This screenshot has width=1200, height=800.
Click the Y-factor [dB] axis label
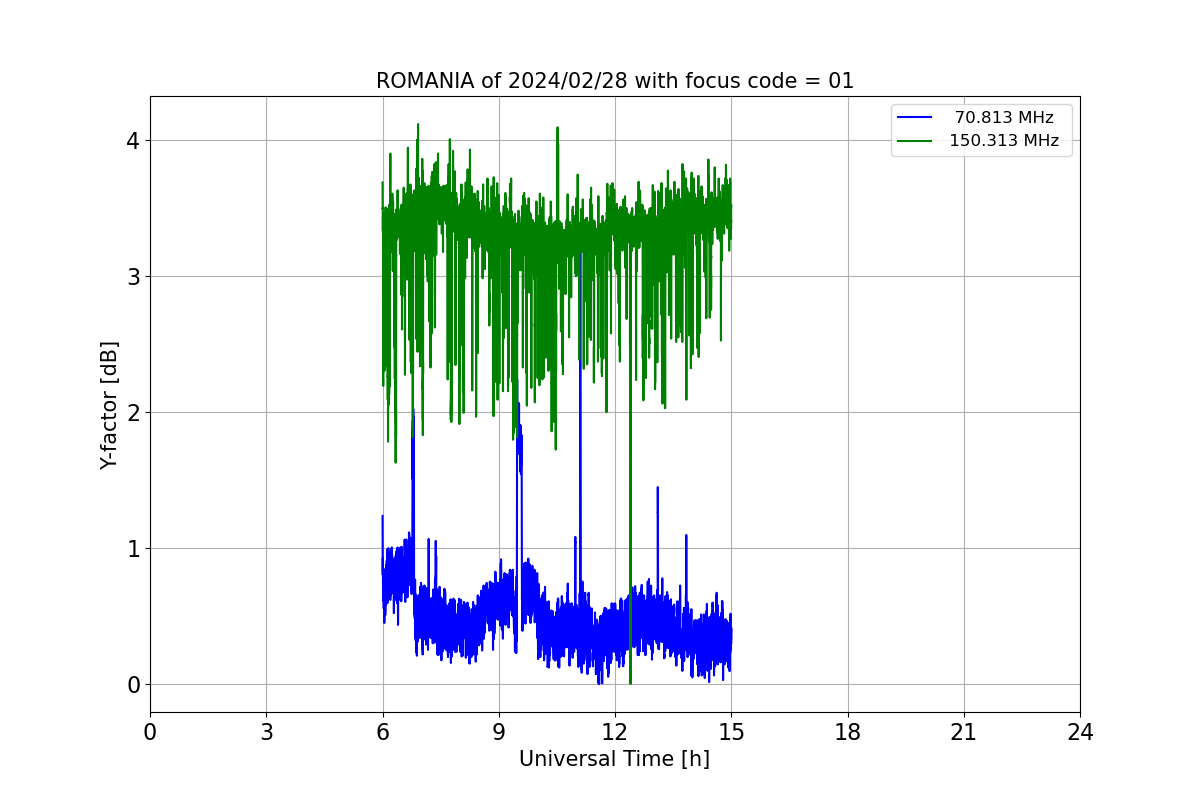pos(109,405)
